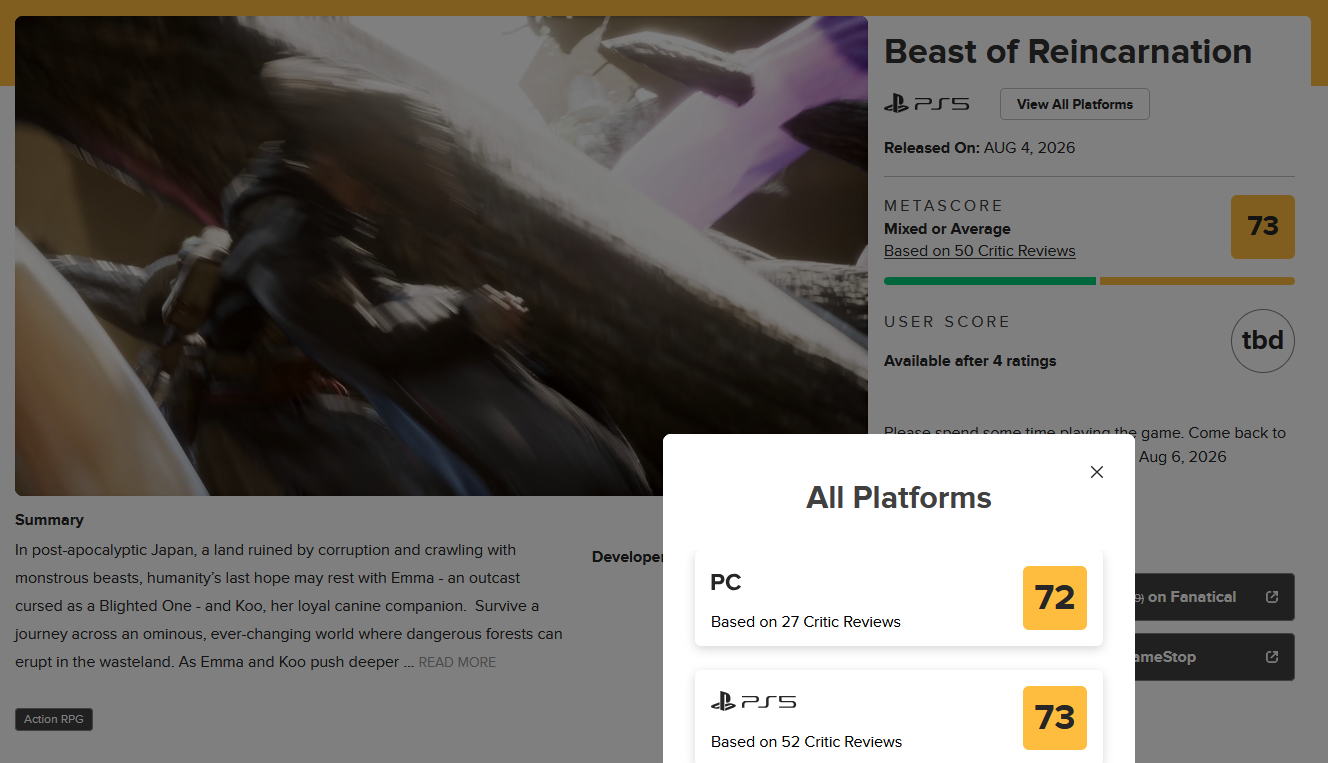Click the PS5 logo in the All Platforms list
Viewport: 1328px width, 763px height.
click(753, 701)
